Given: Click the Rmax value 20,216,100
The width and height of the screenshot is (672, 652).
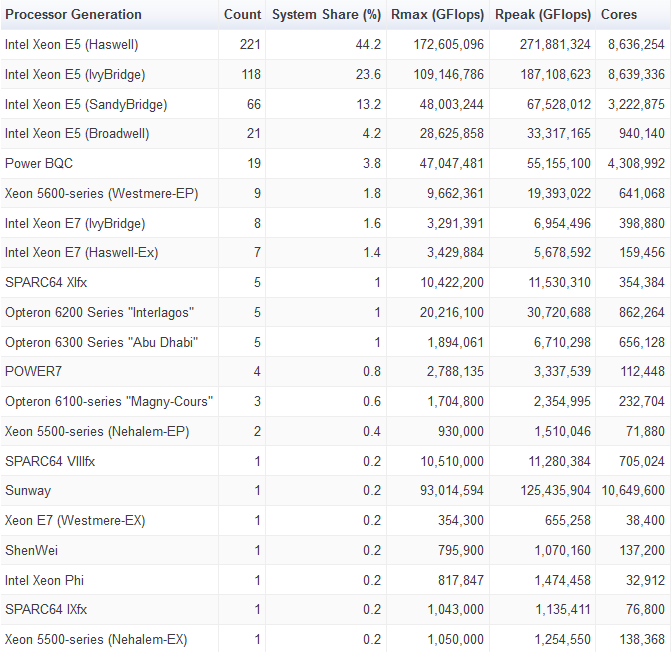Looking at the screenshot, I should click(451, 312).
